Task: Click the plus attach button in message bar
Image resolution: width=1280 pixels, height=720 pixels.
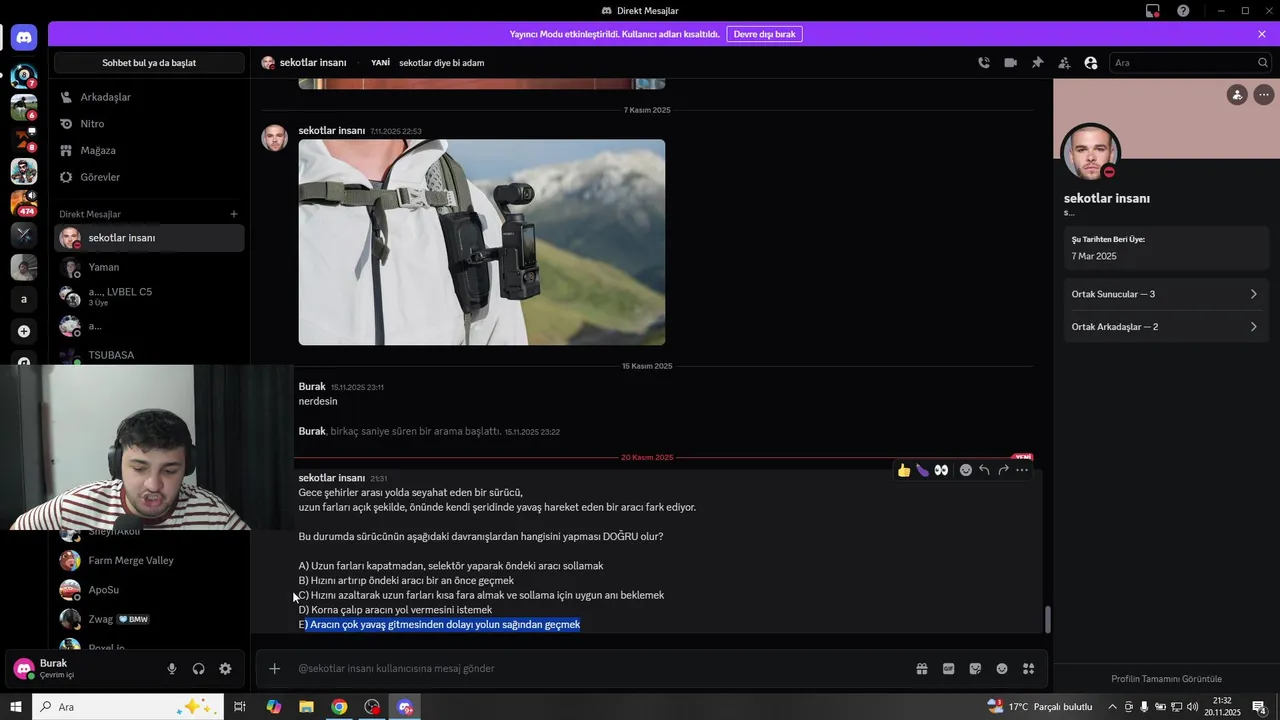Action: [275, 668]
